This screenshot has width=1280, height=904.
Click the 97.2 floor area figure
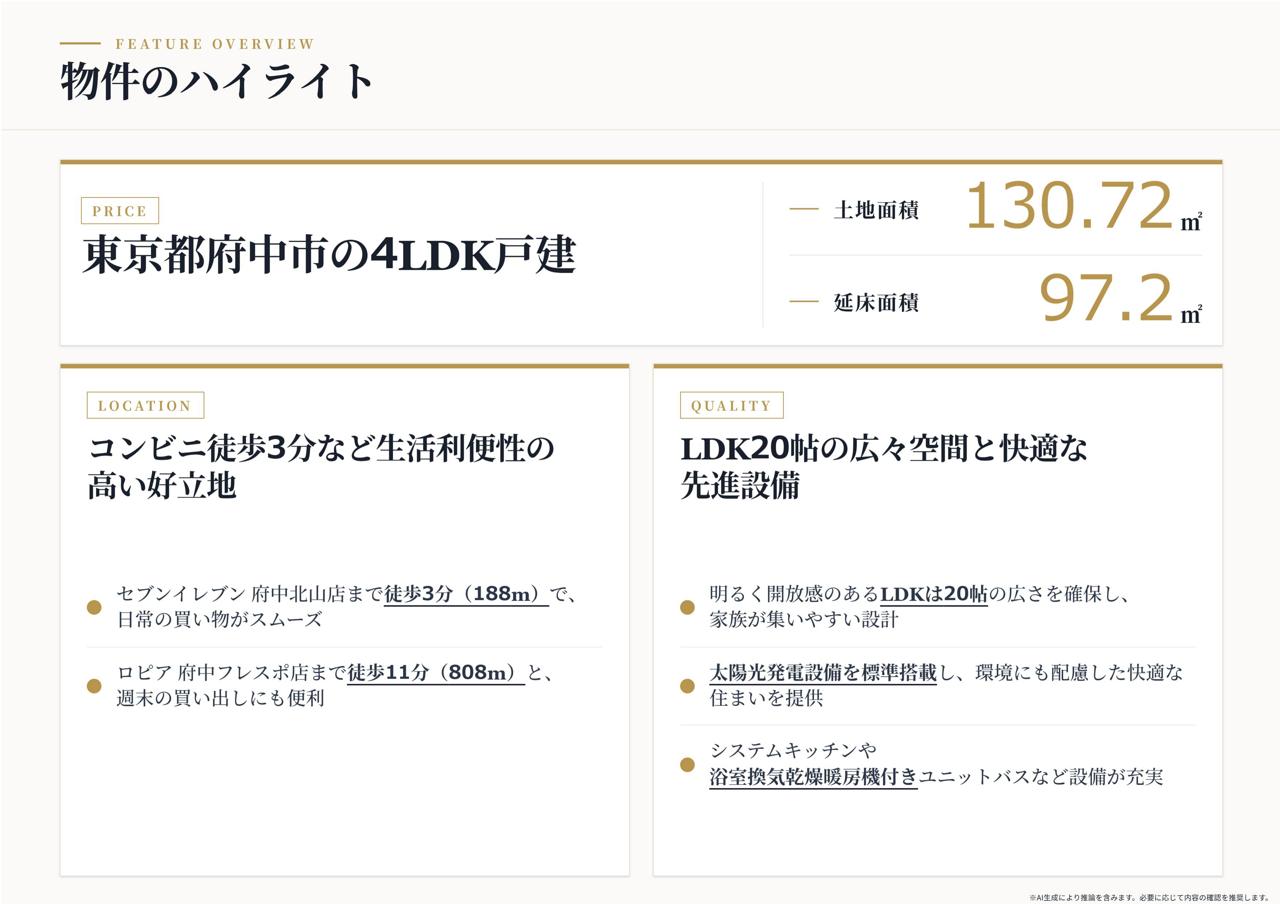click(1105, 298)
